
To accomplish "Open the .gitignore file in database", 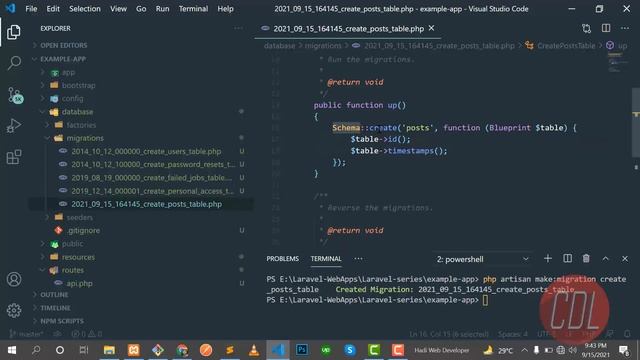I will (83, 231).
